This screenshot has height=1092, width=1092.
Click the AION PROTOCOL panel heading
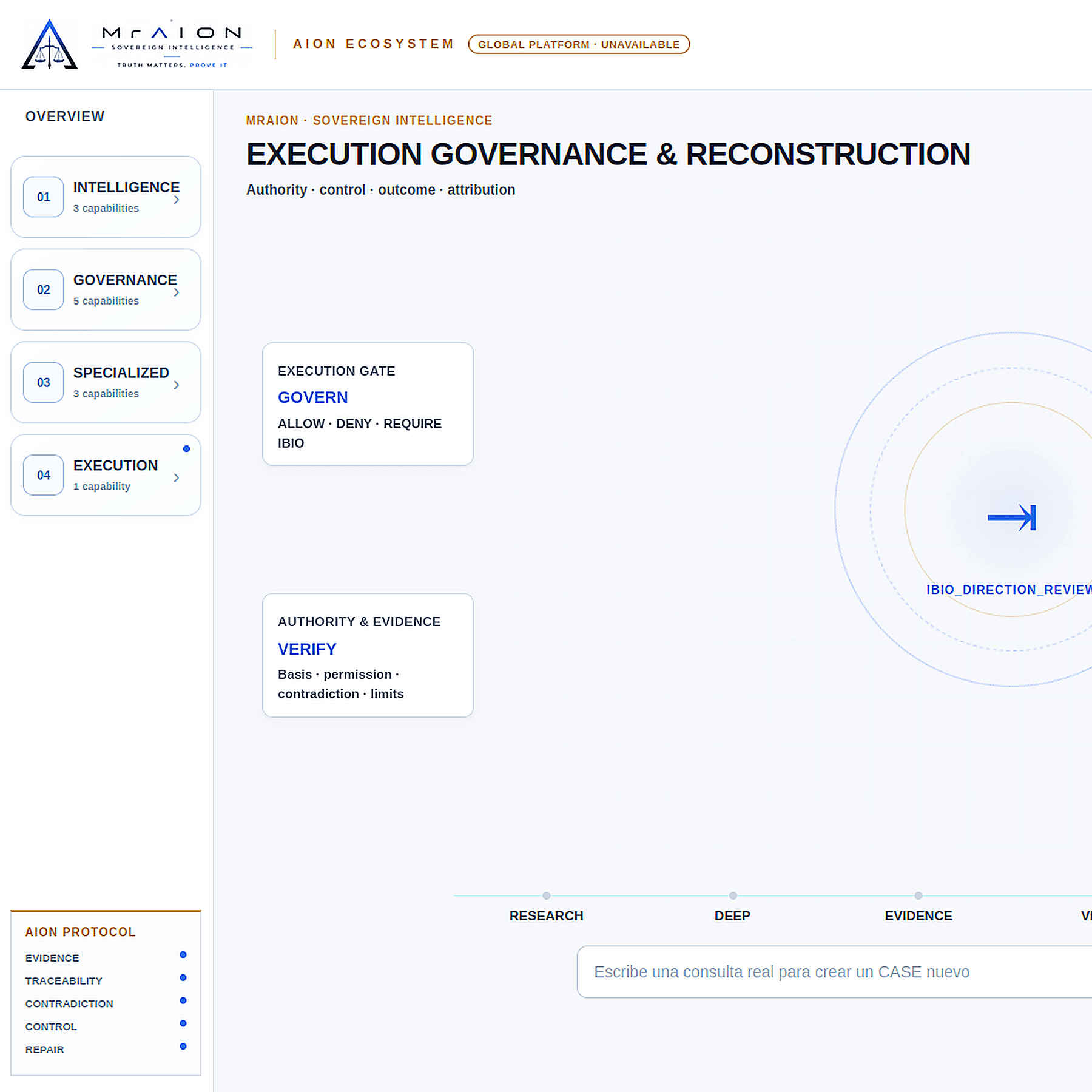(80, 932)
